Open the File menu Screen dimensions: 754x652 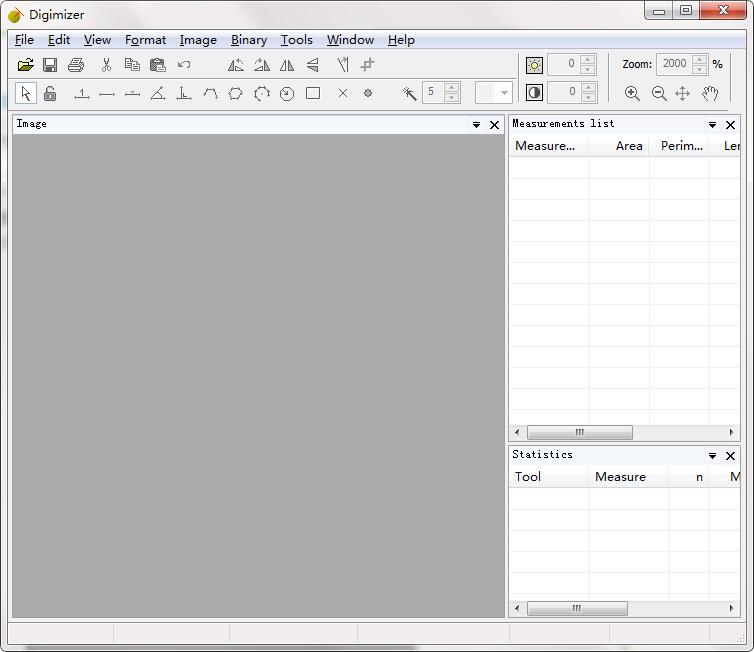point(24,40)
